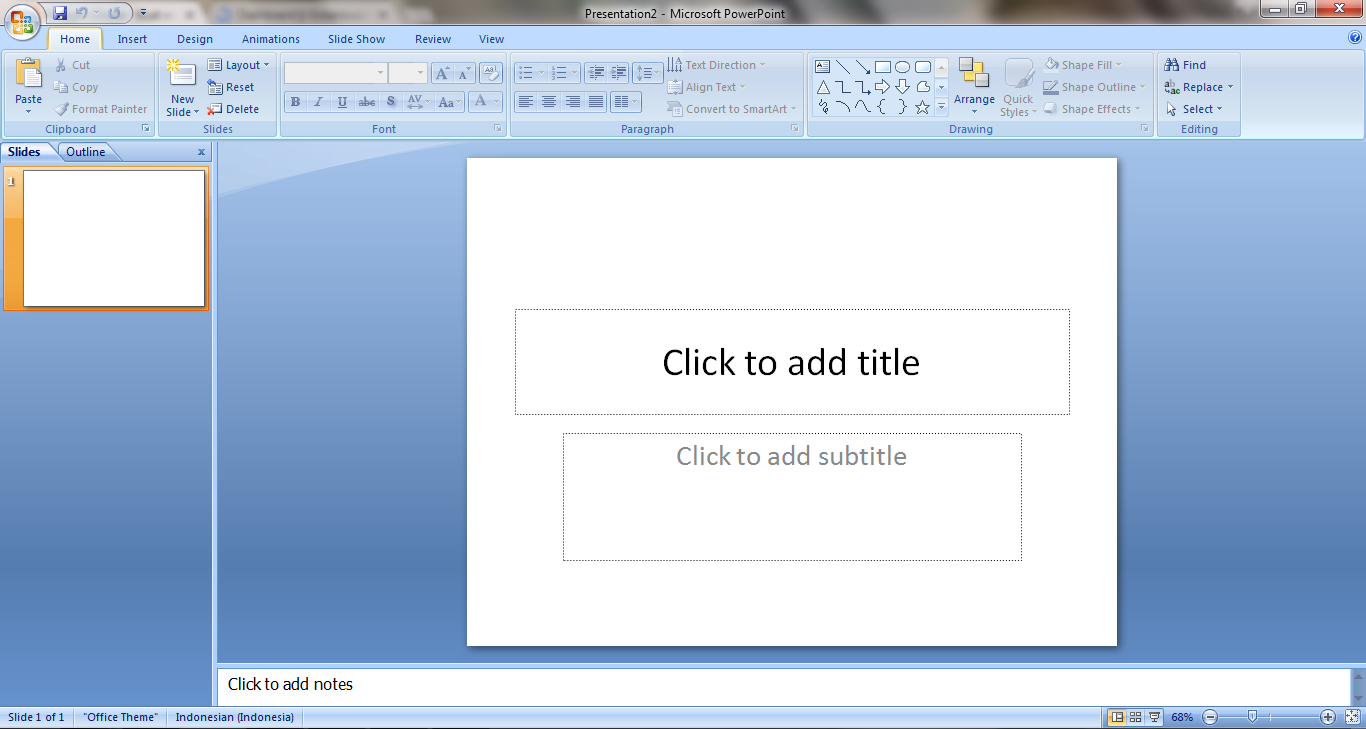Click Reset in the Slides group
The height and width of the screenshot is (729, 1366).
point(231,87)
